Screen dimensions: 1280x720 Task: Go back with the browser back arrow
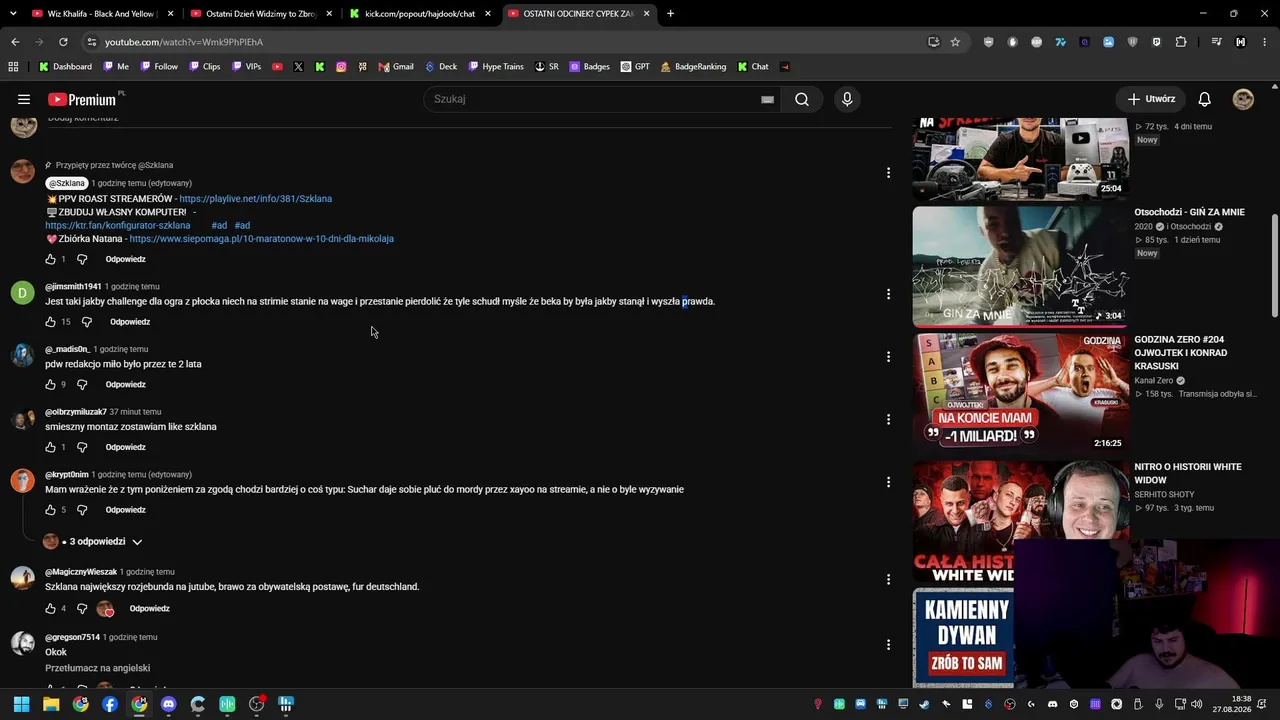(15, 42)
